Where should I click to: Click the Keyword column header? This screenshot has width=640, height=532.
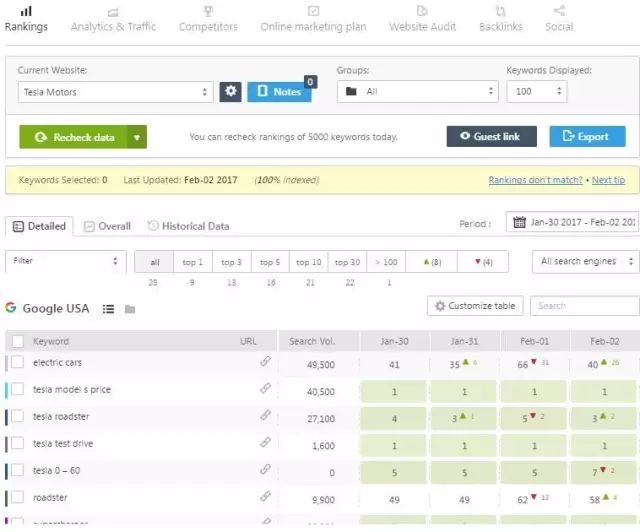[51, 341]
